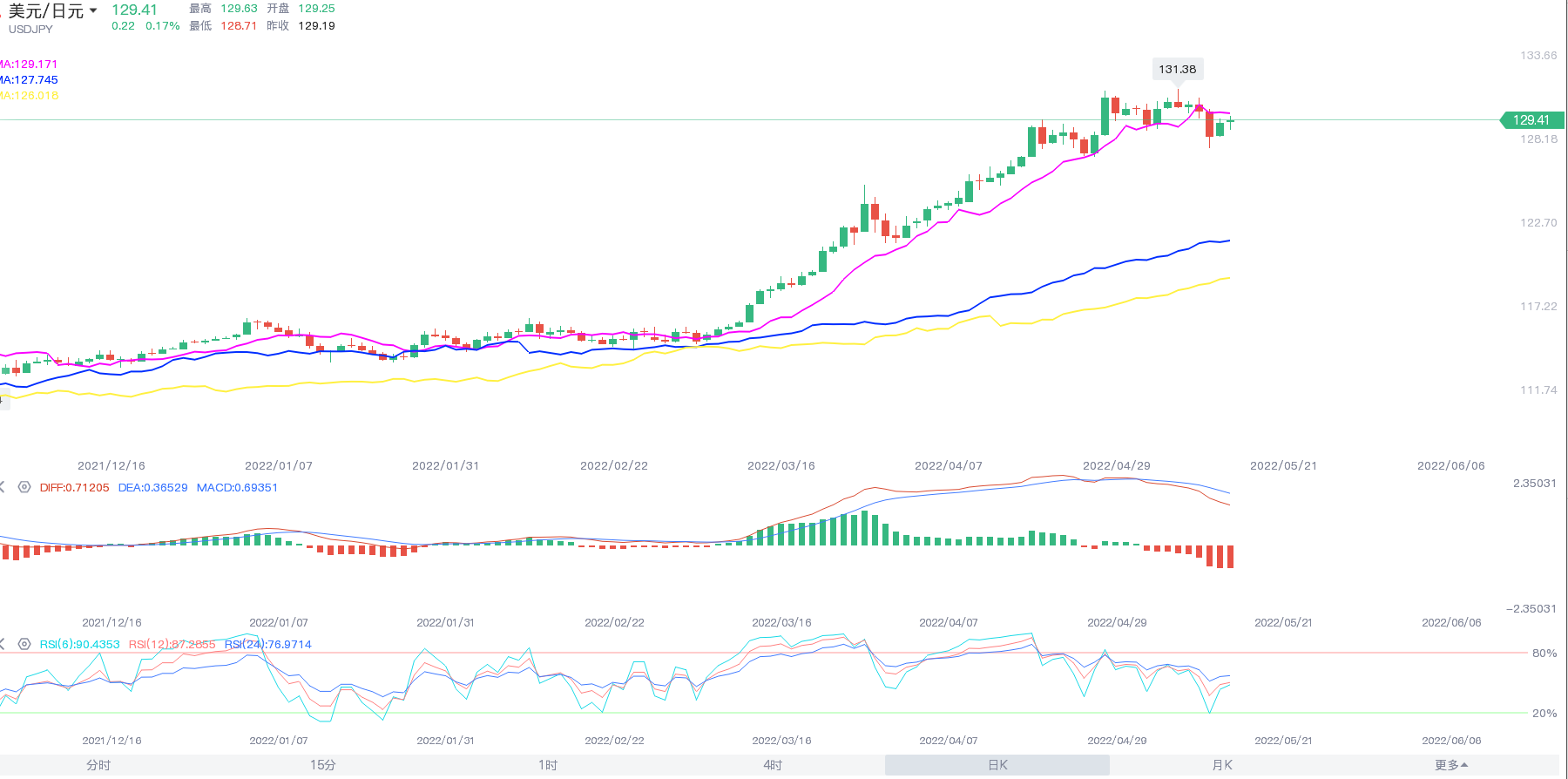This screenshot has width=1568, height=779.
Task: Switch to the 4时 timeframe
Action: coord(773,765)
